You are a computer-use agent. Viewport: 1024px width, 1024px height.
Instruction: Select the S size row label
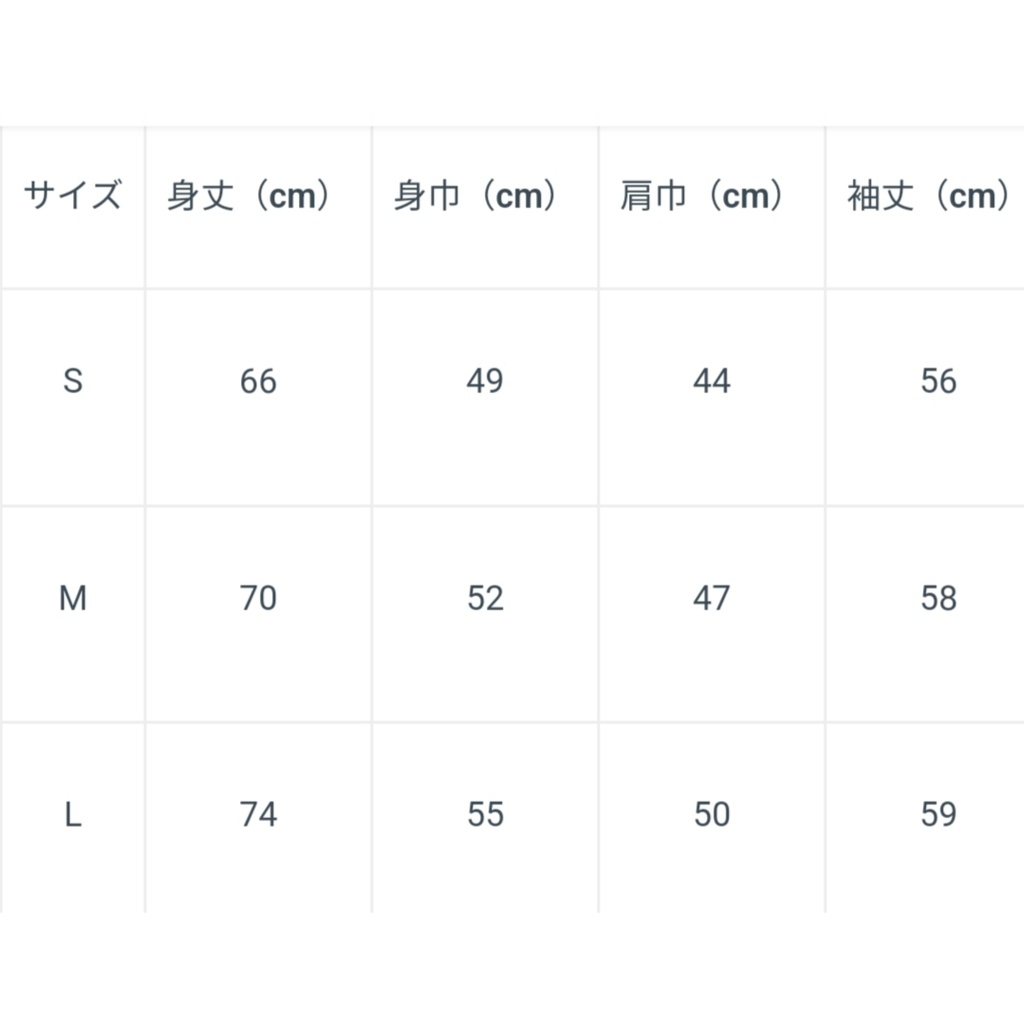[73, 381]
